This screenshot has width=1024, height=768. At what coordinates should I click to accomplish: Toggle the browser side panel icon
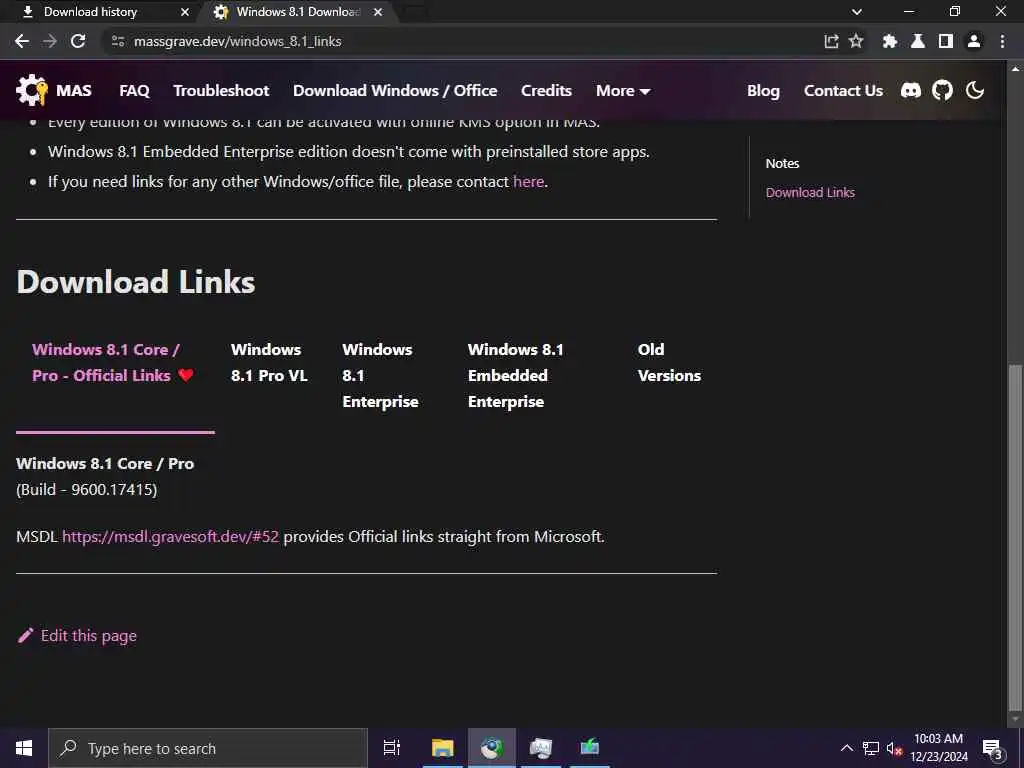[x=946, y=41]
